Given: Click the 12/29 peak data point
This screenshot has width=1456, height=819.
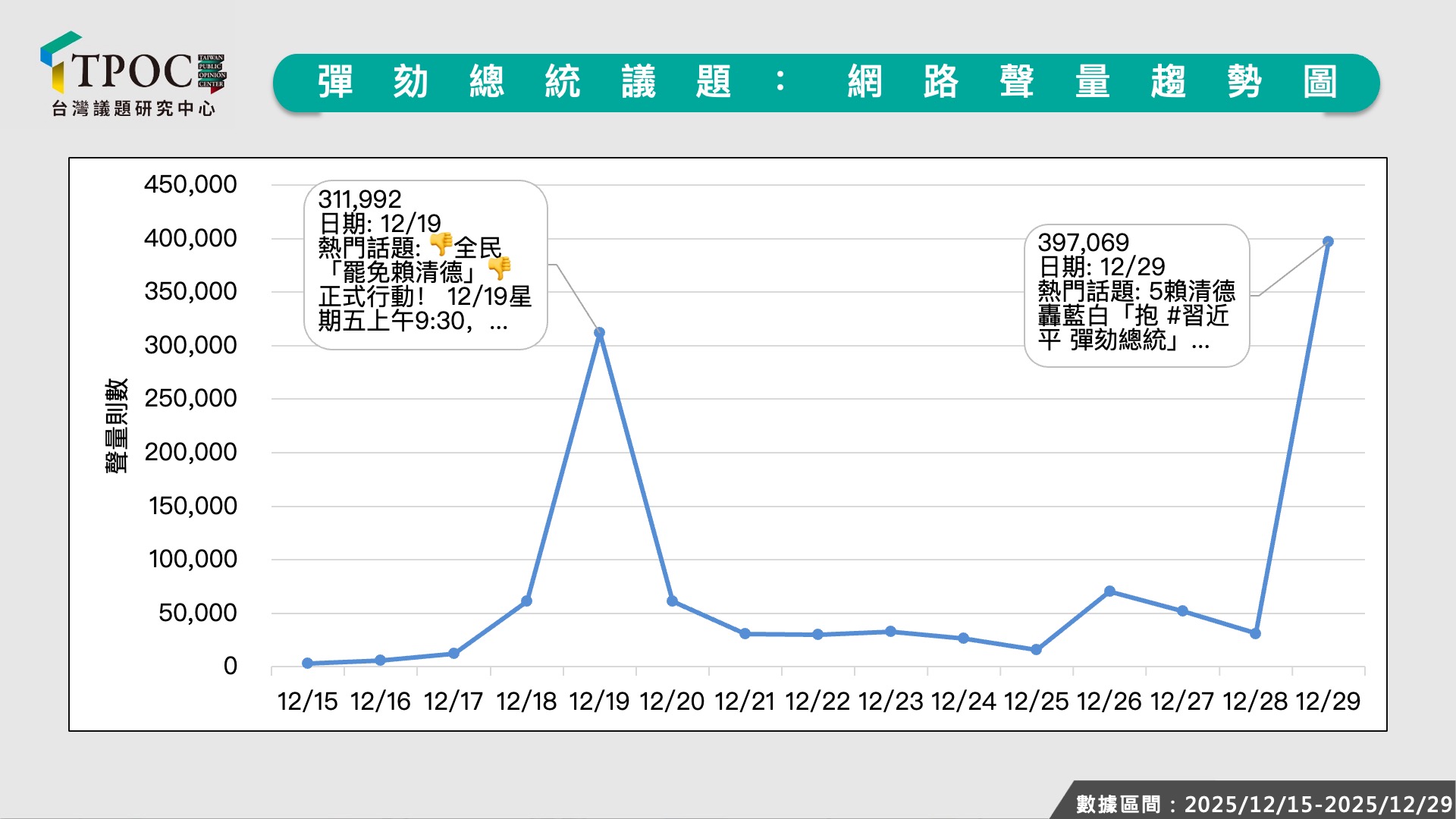Looking at the screenshot, I should (1328, 241).
